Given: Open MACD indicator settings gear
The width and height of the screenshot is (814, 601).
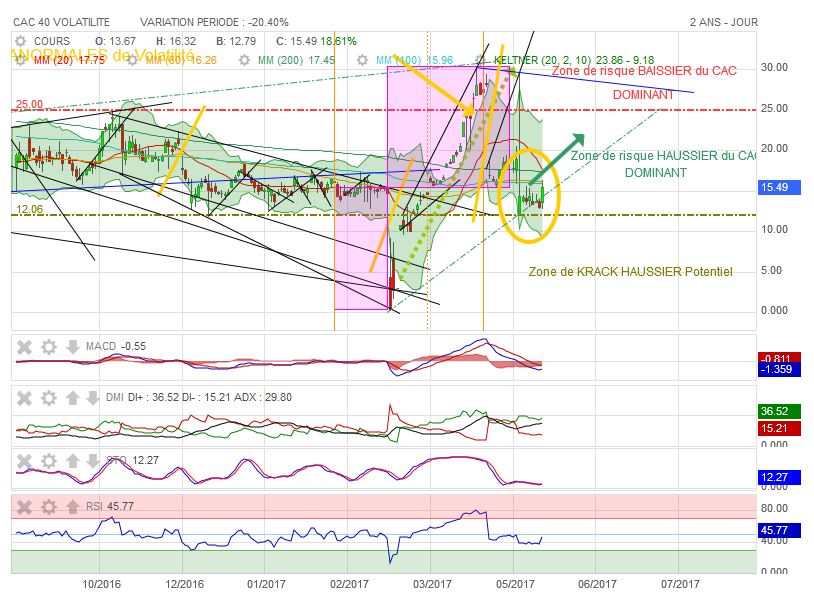Looking at the screenshot, I should (x=49, y=347).
